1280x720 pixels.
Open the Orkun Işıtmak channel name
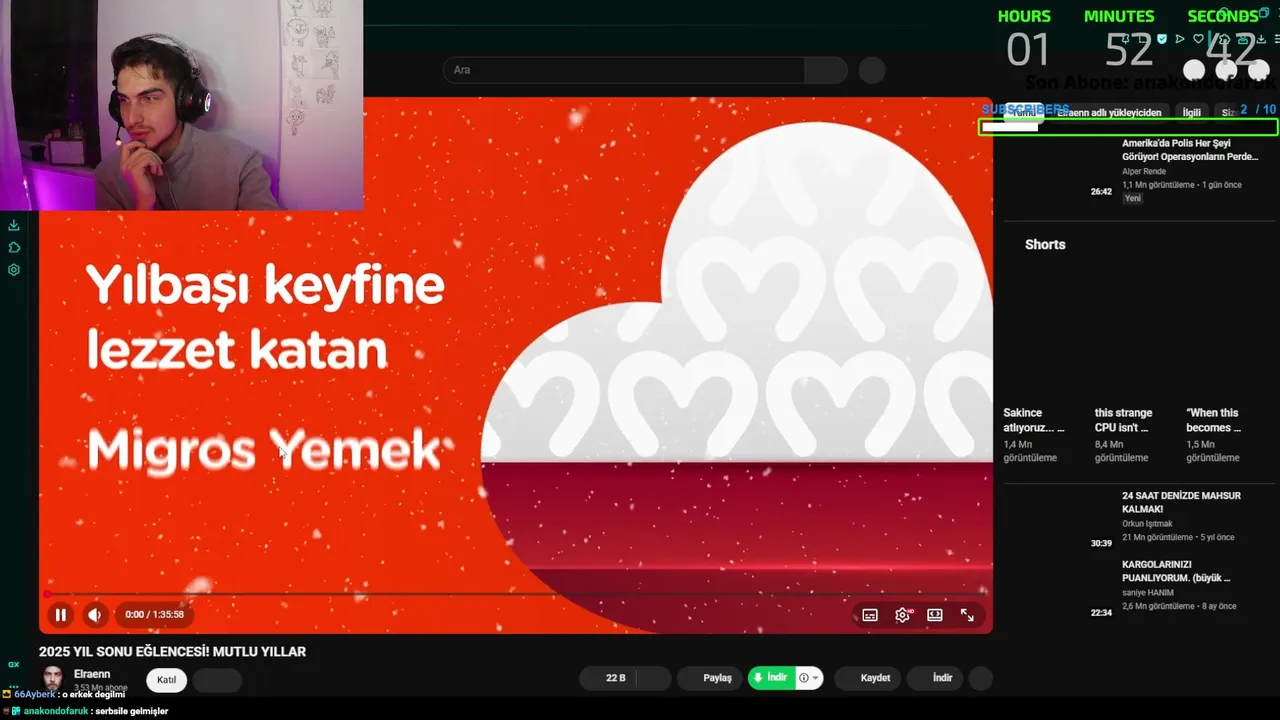(1147, 524)
